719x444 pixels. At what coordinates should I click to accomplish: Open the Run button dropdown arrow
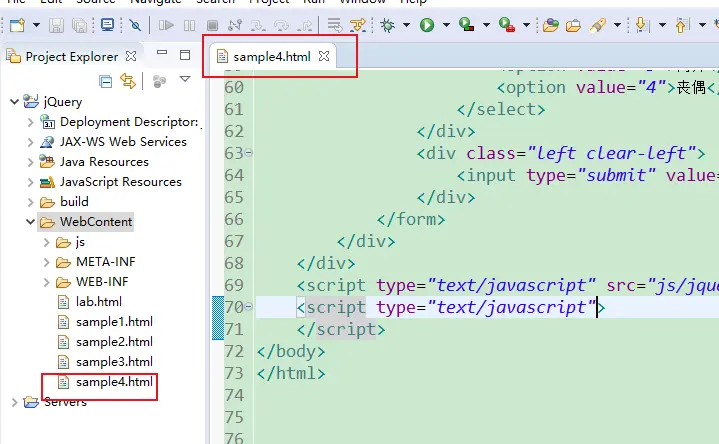pos(445,25)
